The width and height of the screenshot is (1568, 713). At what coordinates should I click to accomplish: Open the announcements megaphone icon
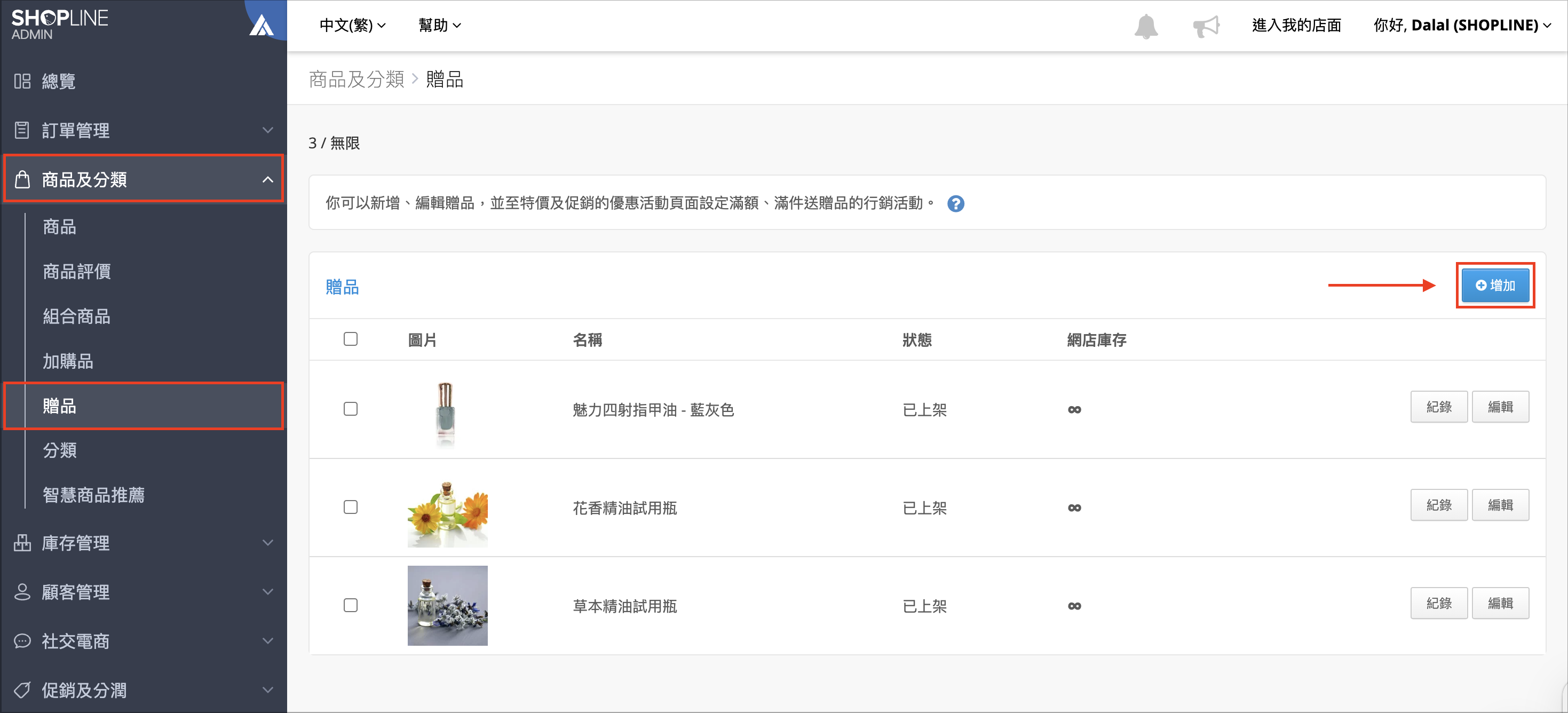pos(1206,26)
